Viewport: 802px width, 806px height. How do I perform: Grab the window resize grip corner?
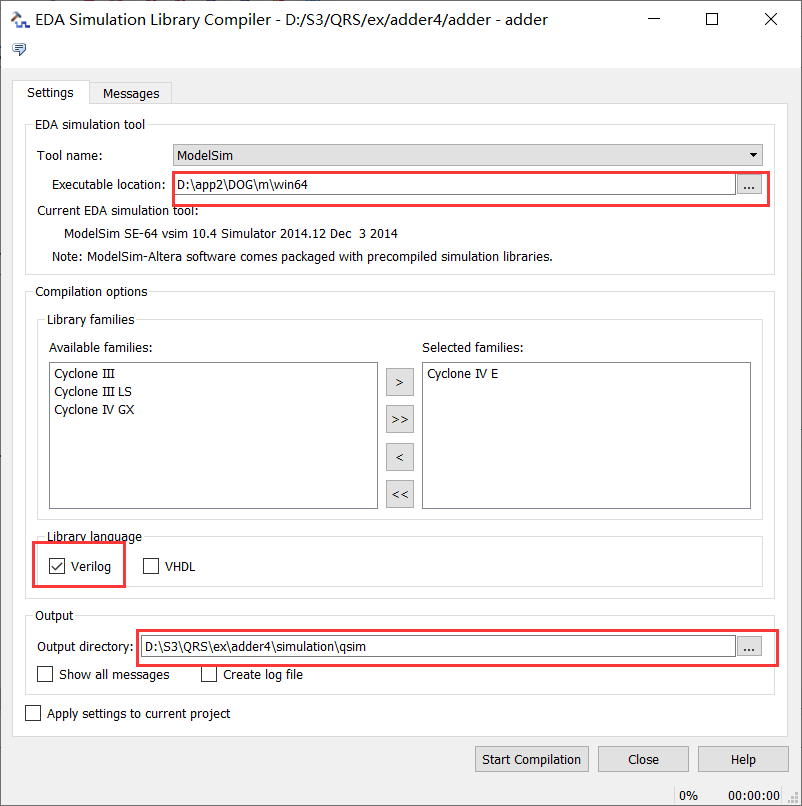[793, 797]
